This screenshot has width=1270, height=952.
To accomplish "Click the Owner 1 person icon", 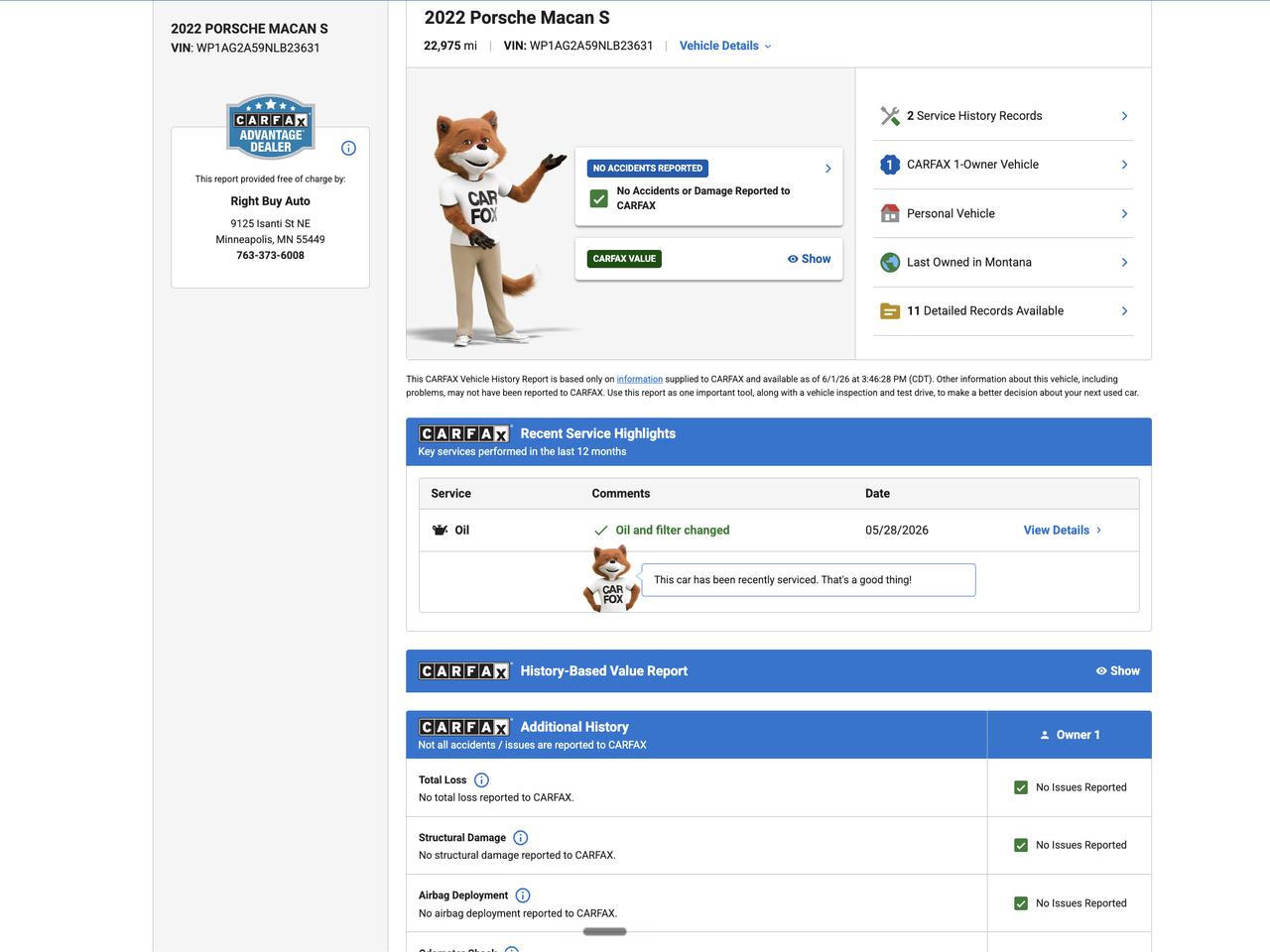I will (x=1045, y=735).
